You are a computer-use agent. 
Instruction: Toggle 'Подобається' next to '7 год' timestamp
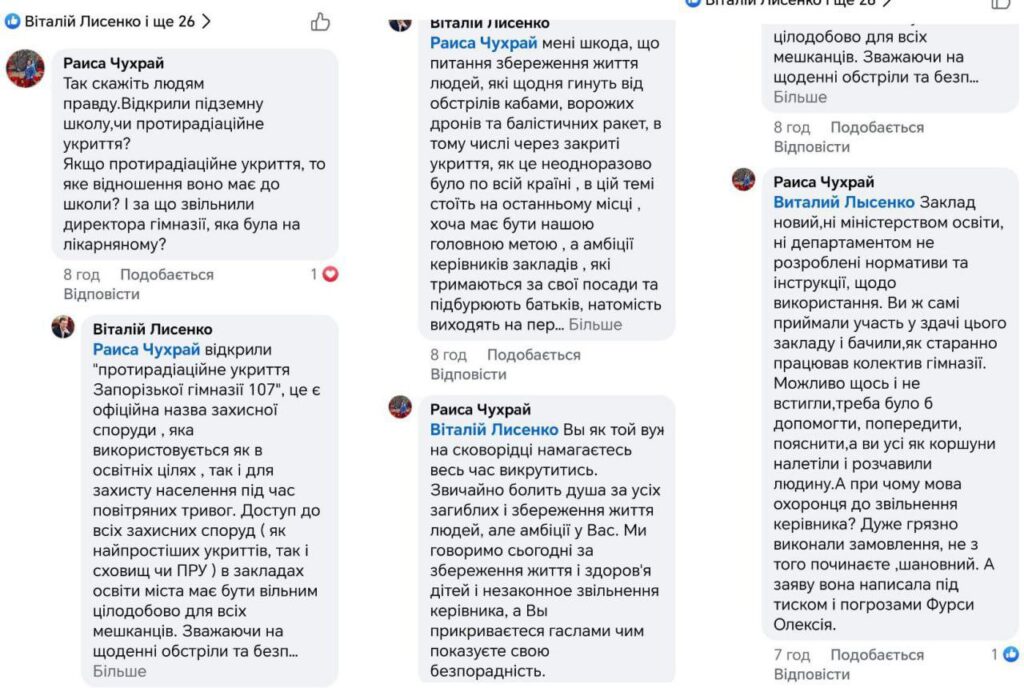[x=877, y=654]
